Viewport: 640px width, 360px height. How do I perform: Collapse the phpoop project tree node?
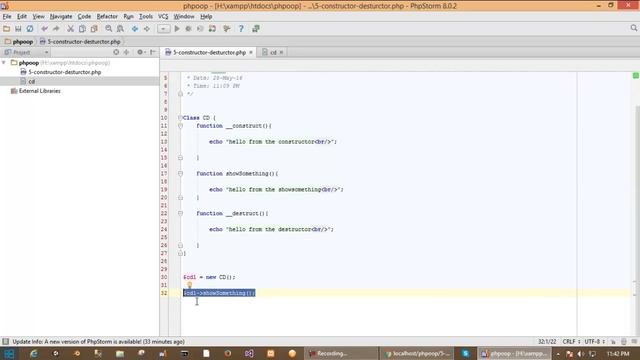click(4, 63)
